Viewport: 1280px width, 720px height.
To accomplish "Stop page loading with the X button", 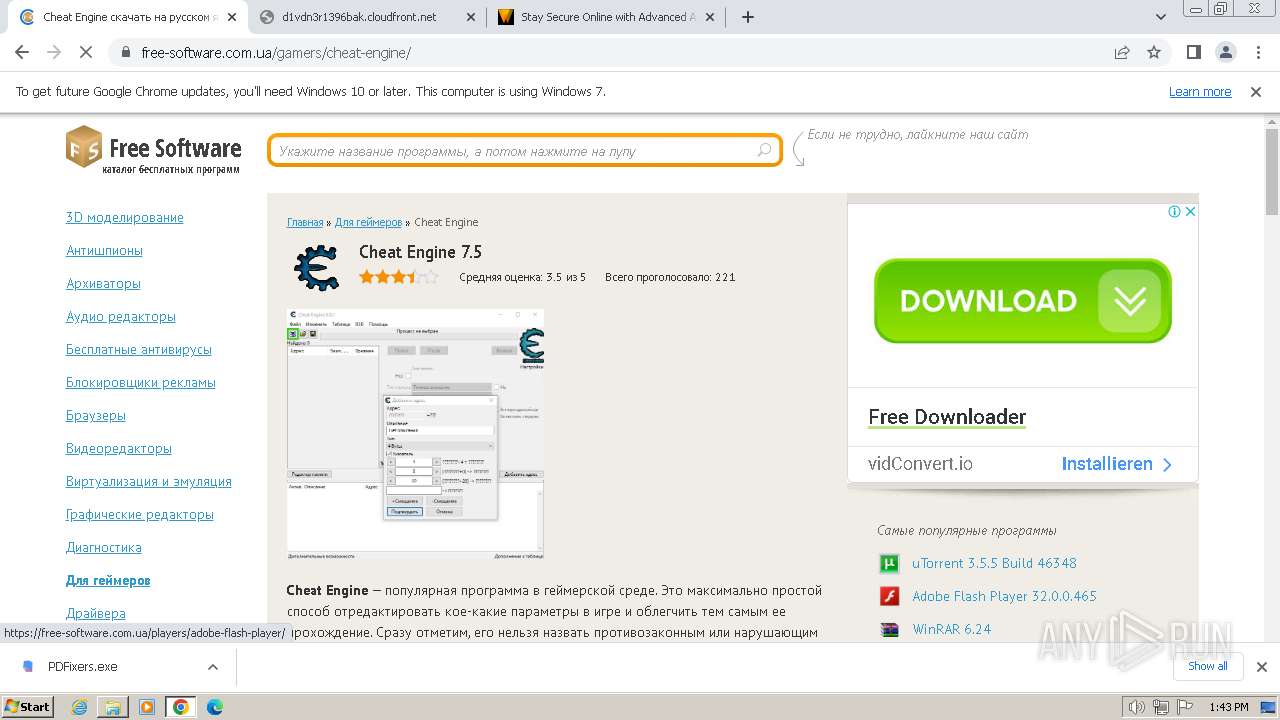I will pyautogui.click(x=86, y=53).
